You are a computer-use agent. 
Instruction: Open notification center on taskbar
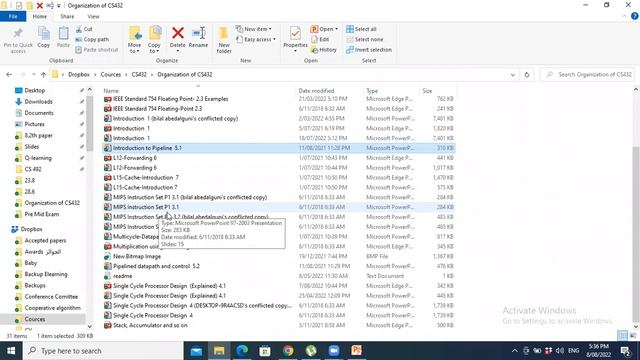[x=626, y=351]
